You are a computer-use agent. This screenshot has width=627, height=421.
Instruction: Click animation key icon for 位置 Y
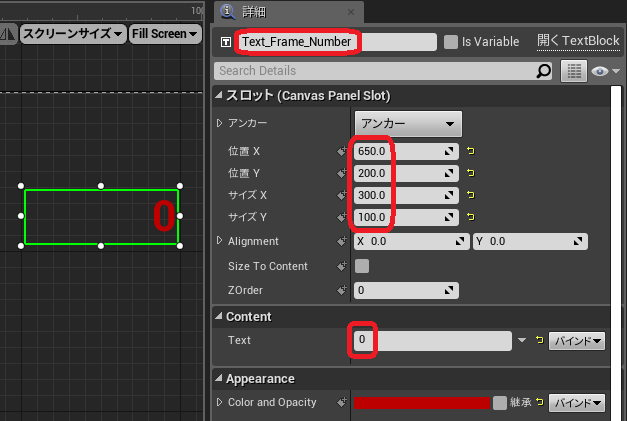(x=341, y=173)
